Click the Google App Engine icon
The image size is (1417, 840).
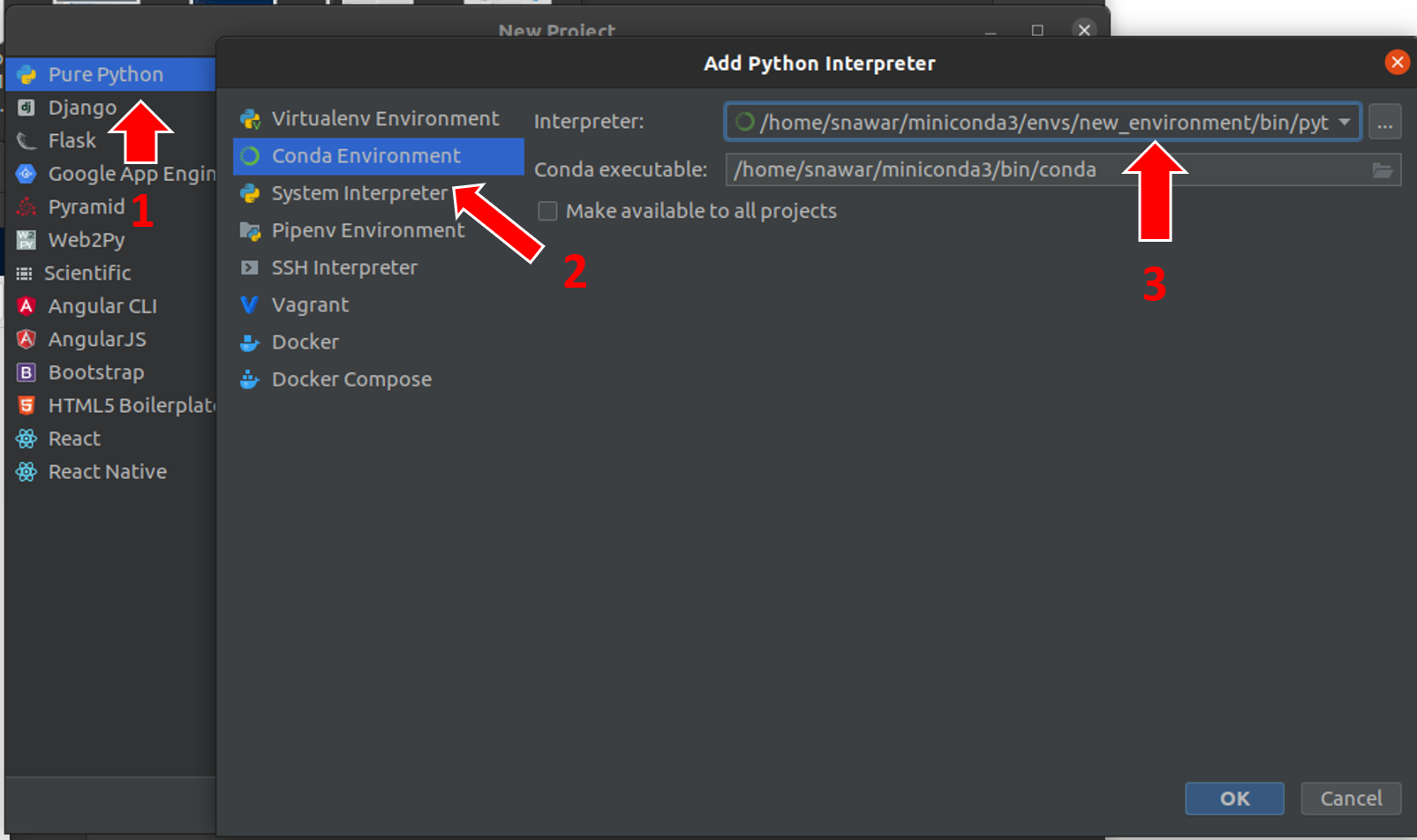[26, 174]
